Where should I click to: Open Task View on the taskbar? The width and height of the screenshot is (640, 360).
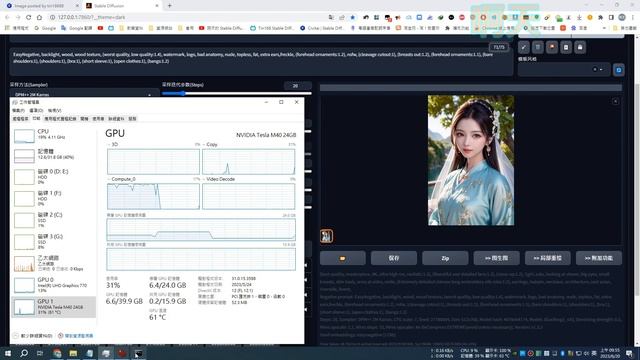pyautogui.click(x=40, y=353)
